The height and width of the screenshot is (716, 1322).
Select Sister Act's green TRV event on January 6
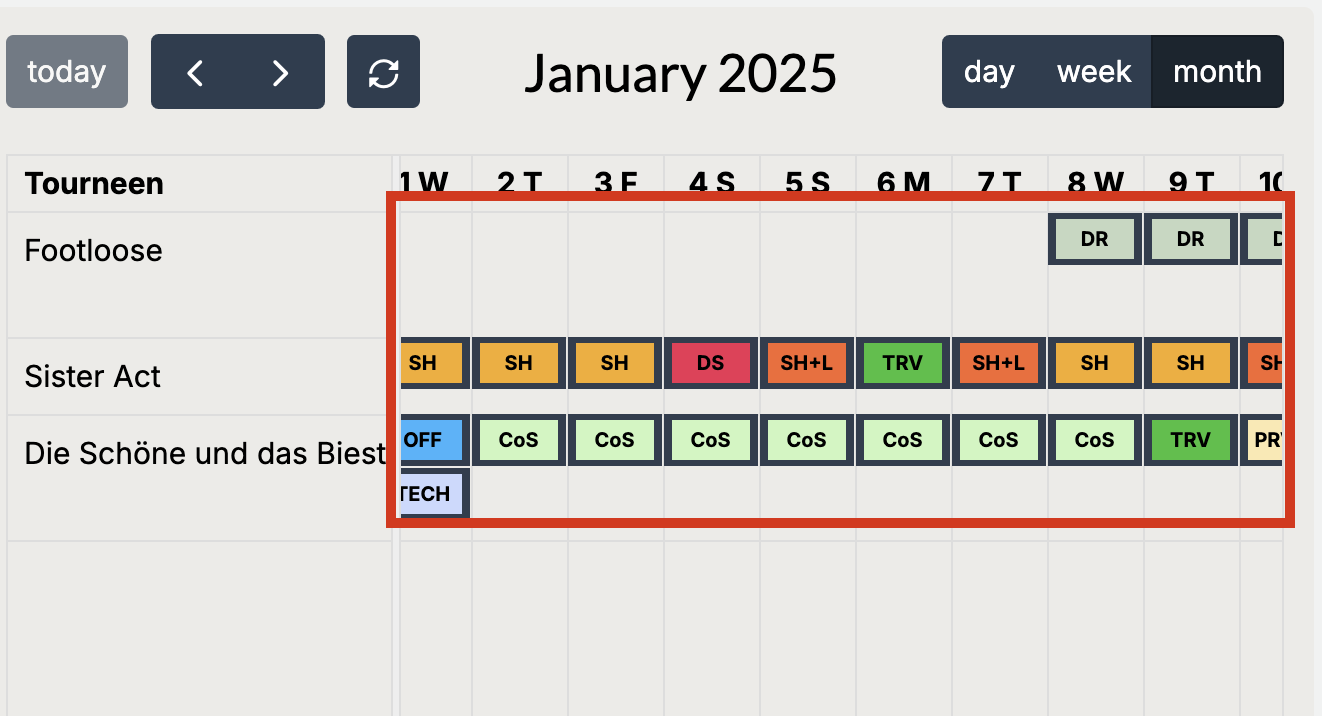[902, 363]
